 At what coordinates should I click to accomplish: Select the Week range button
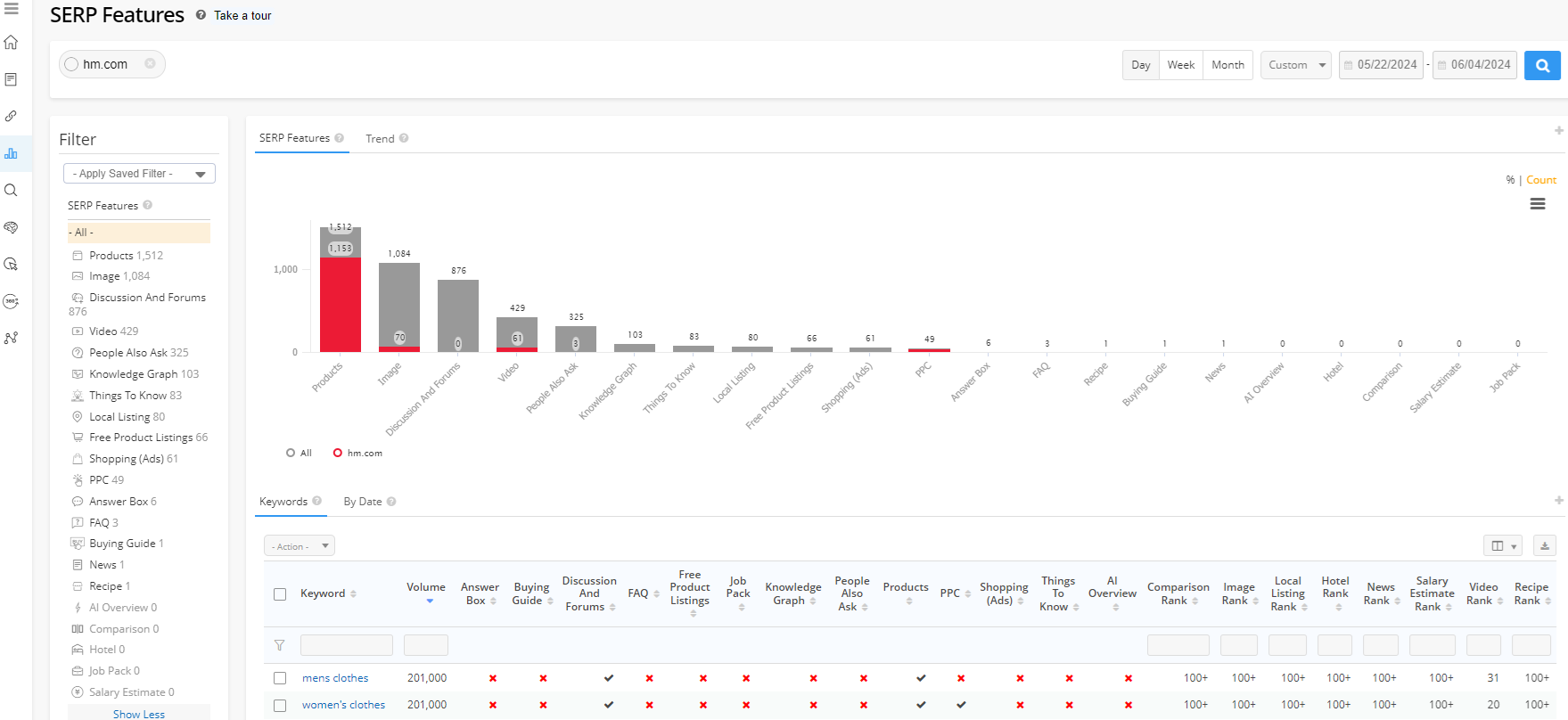pos(1180,65)
